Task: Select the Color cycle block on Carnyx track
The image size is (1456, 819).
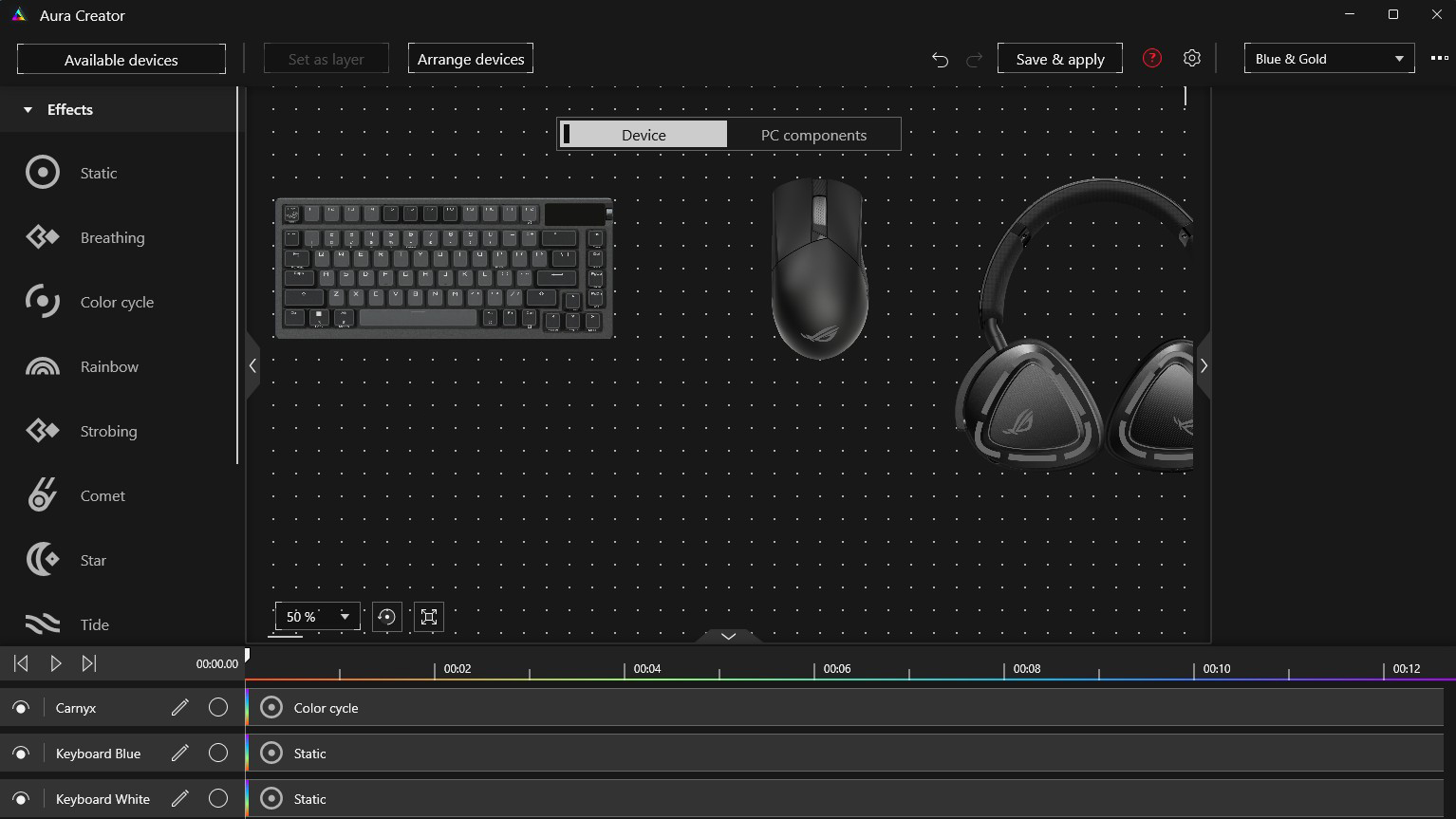Action: pos(845,707)
